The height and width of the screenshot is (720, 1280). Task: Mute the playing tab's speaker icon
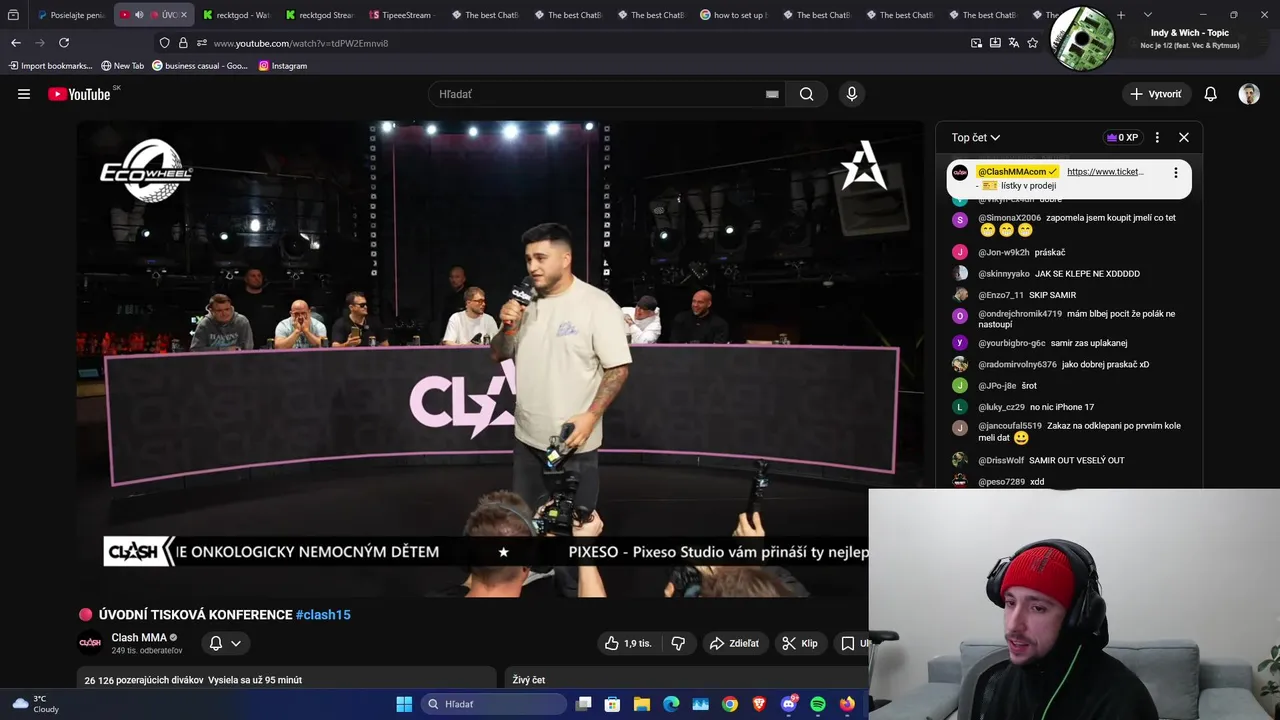pos(139,15)
